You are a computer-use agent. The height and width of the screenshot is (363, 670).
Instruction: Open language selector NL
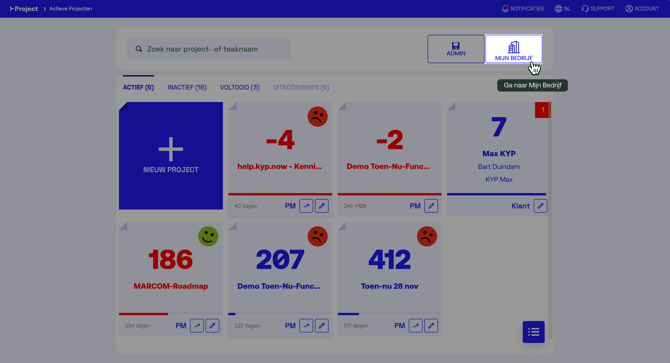point(562,9)
